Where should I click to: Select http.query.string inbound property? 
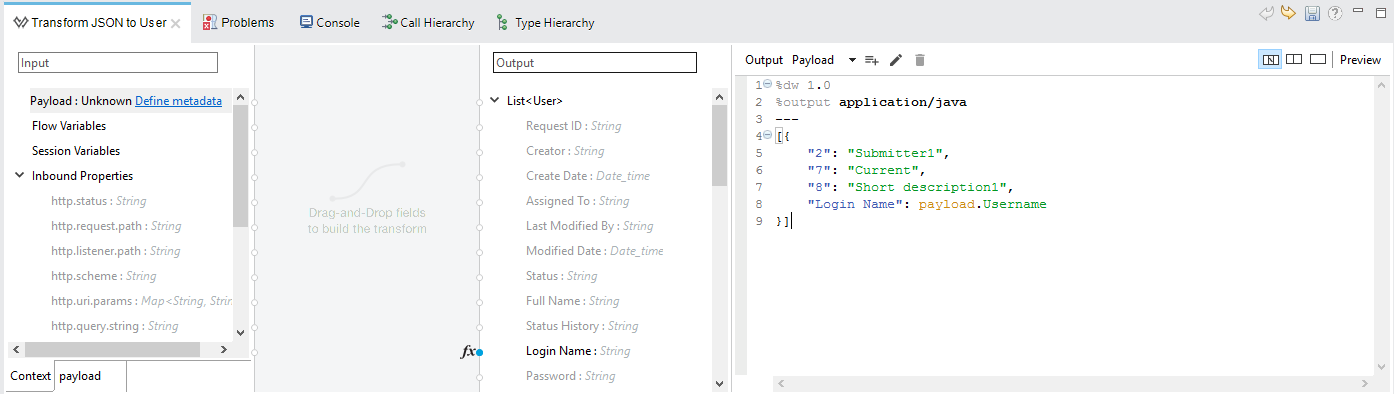[x=115, y=326]
